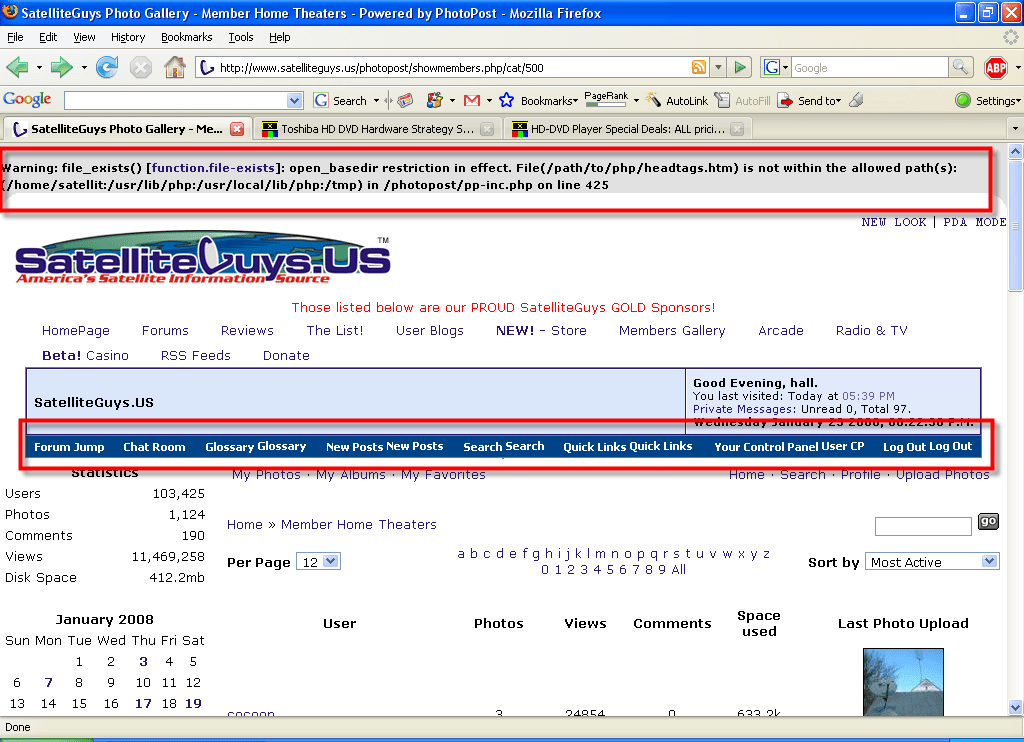Viewport: 1024px width, 742px height.
Task: Open the Back button history dropdown arrow
Action: click(x=39, y=67)
